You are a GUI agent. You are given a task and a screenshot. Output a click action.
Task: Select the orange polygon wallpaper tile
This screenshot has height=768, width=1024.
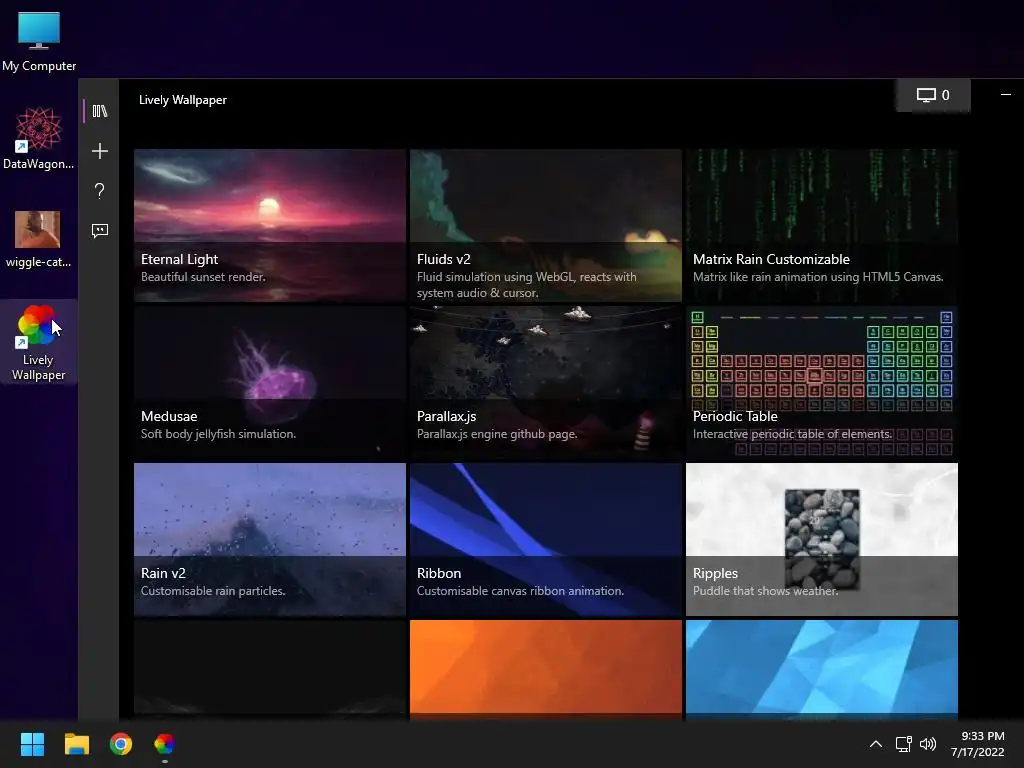click(x=546, y=670)
